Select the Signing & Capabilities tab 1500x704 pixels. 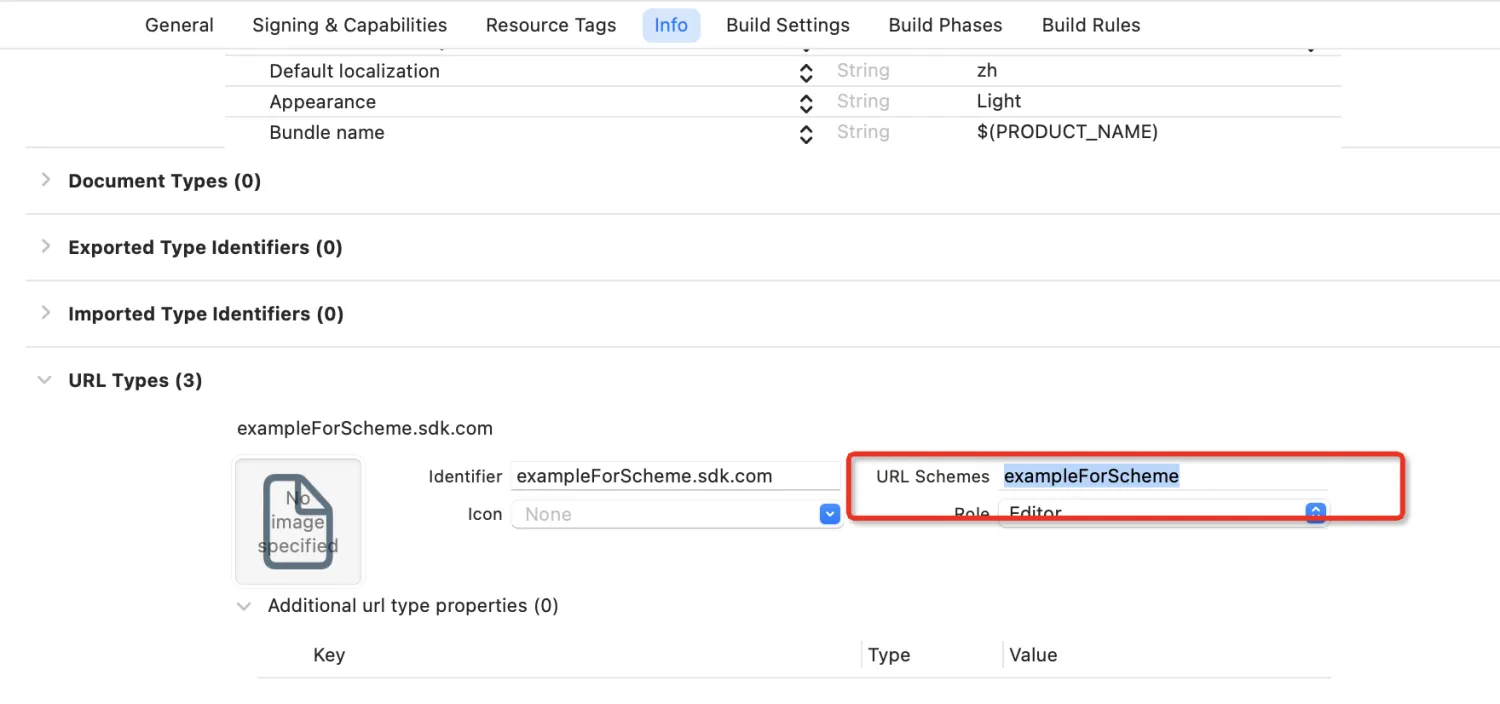(349, 24)
